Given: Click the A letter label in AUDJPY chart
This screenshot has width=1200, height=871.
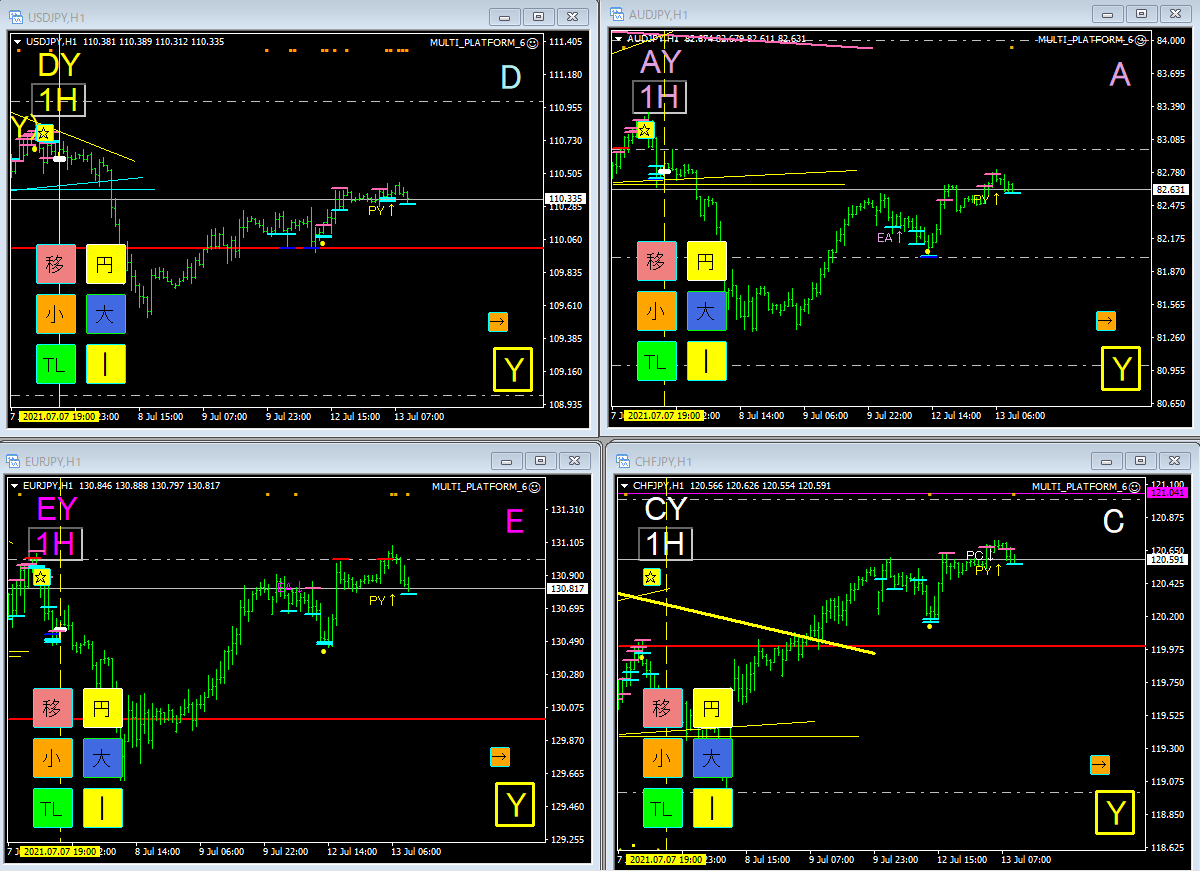Looking at the screenshot, I should 1120,74.
